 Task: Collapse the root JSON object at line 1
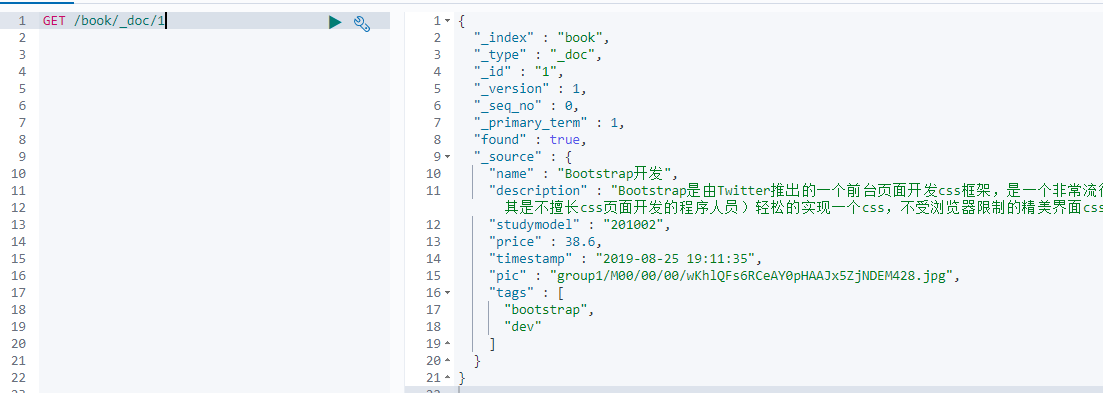448,21
